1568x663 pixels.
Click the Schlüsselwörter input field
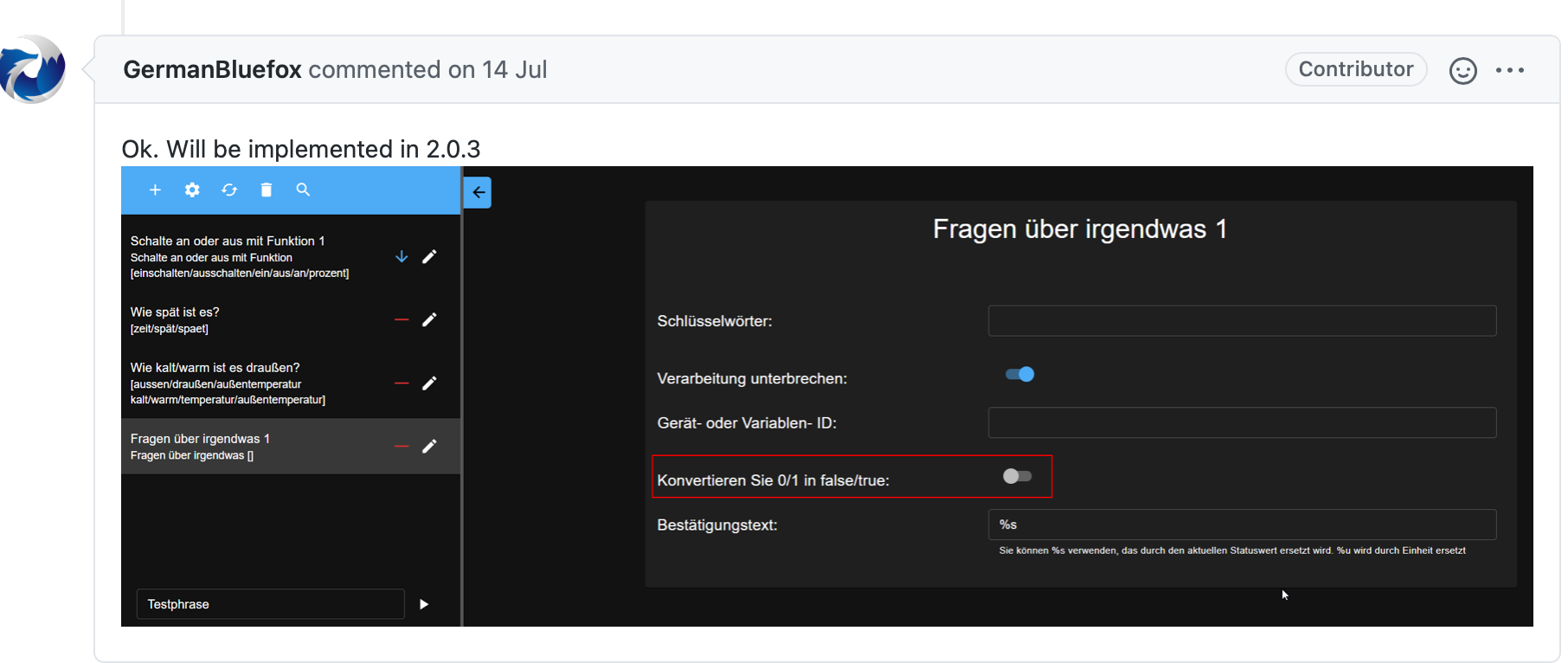(x=1242, y=320)
